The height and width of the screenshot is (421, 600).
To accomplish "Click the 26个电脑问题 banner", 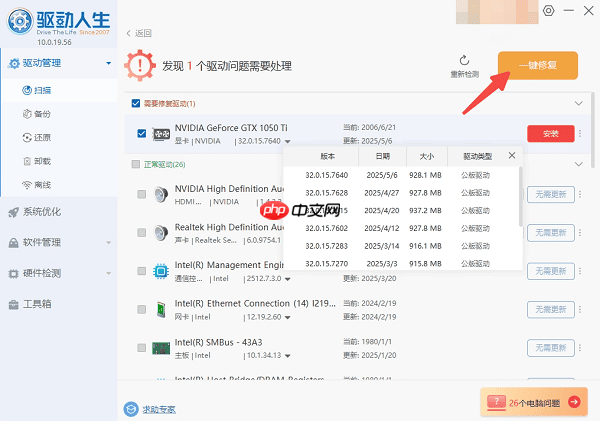I will point(534,402).
